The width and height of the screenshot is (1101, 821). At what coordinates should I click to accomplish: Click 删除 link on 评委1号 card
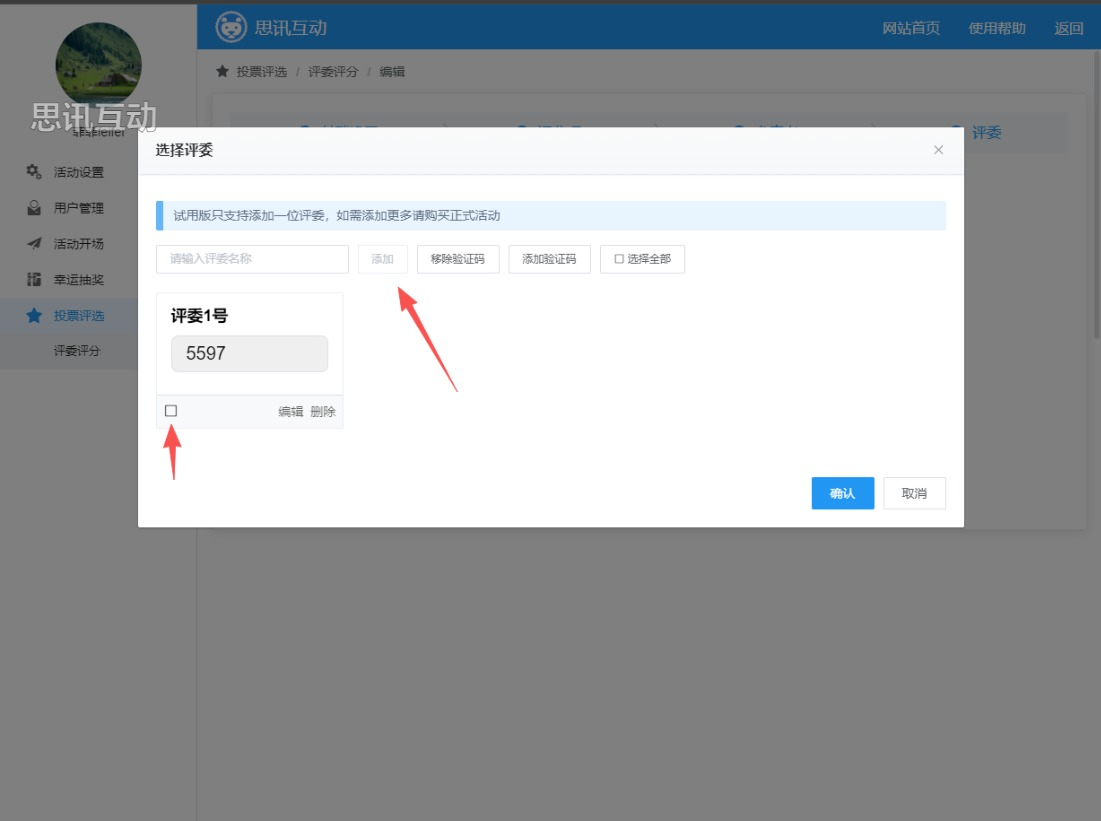click(x=323, y=412)
